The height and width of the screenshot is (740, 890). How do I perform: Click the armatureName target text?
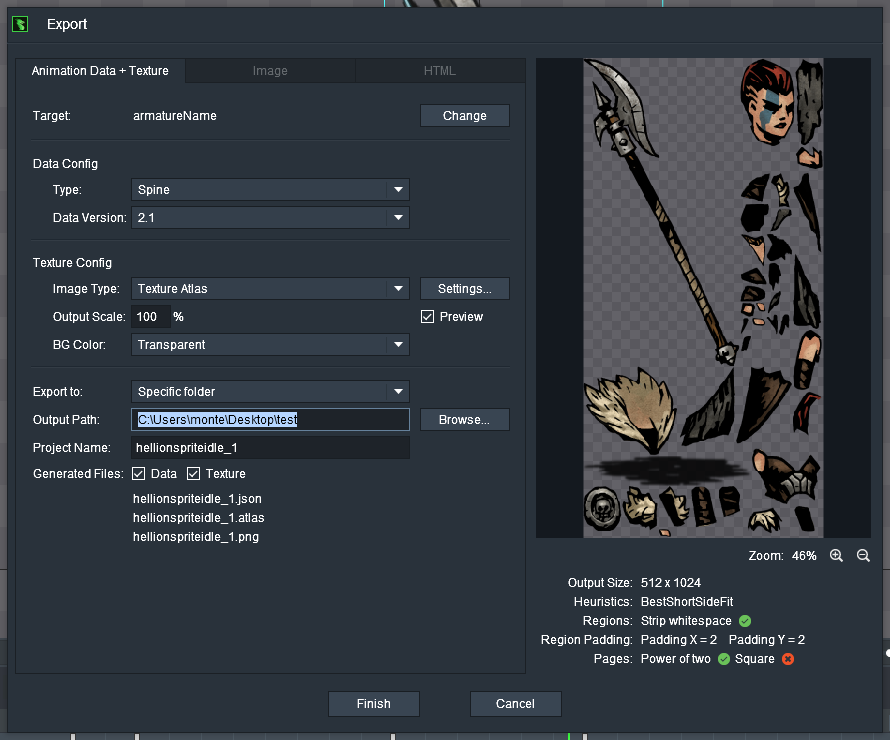(175, 116)
